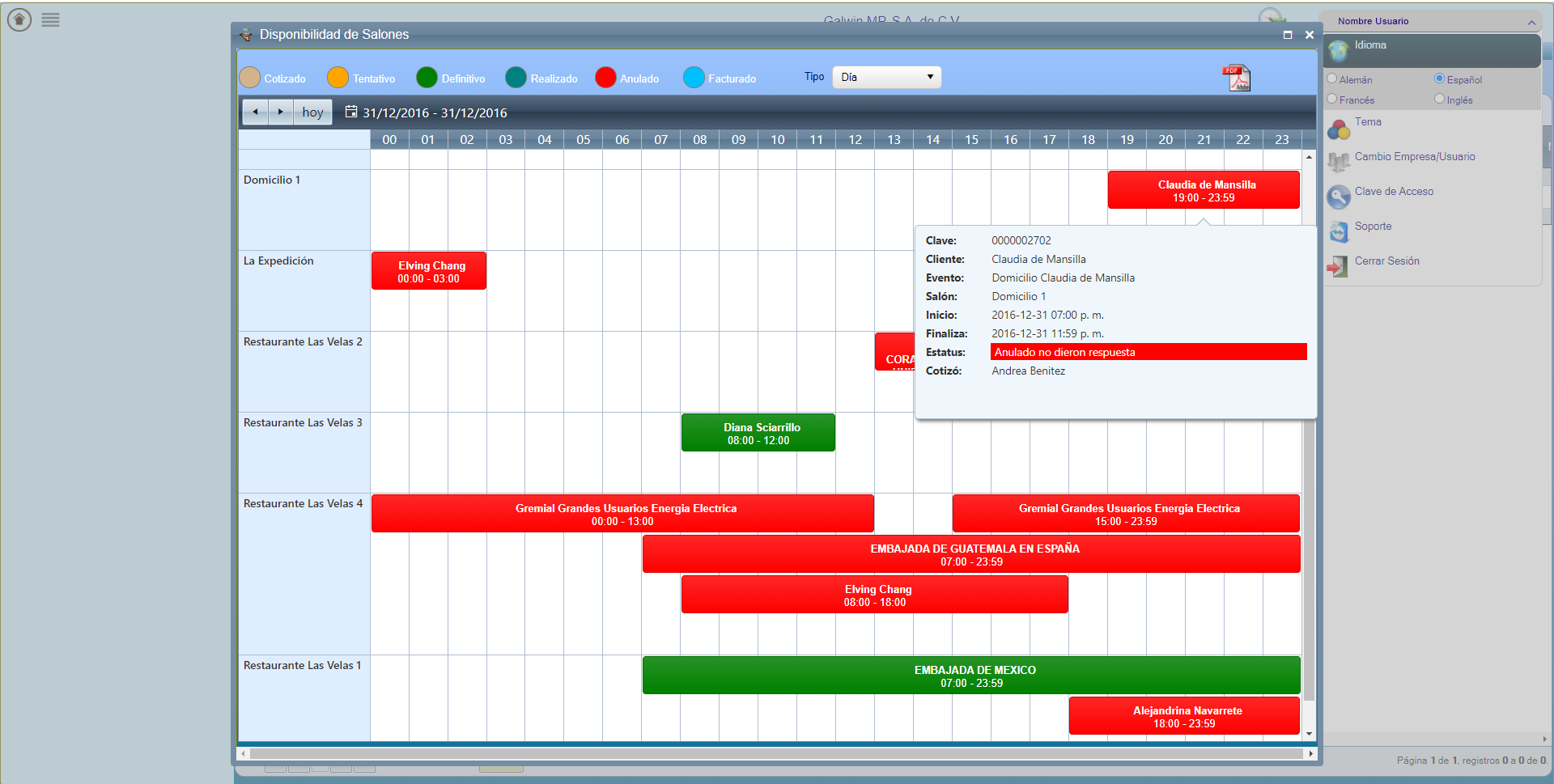1554x784 pixels.
Task: Open Claudia de Mansilla 19:00 event
Action: coord(1204,190)
